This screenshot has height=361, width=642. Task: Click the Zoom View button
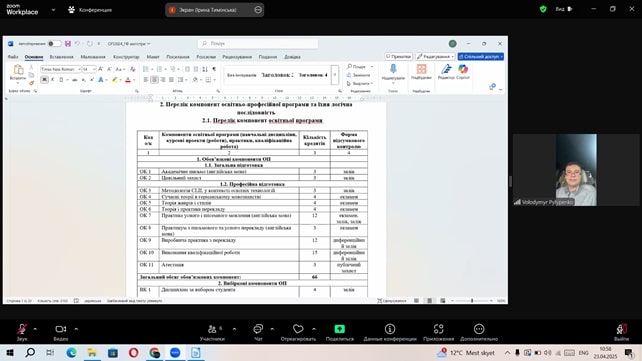(x=564, y=9)
